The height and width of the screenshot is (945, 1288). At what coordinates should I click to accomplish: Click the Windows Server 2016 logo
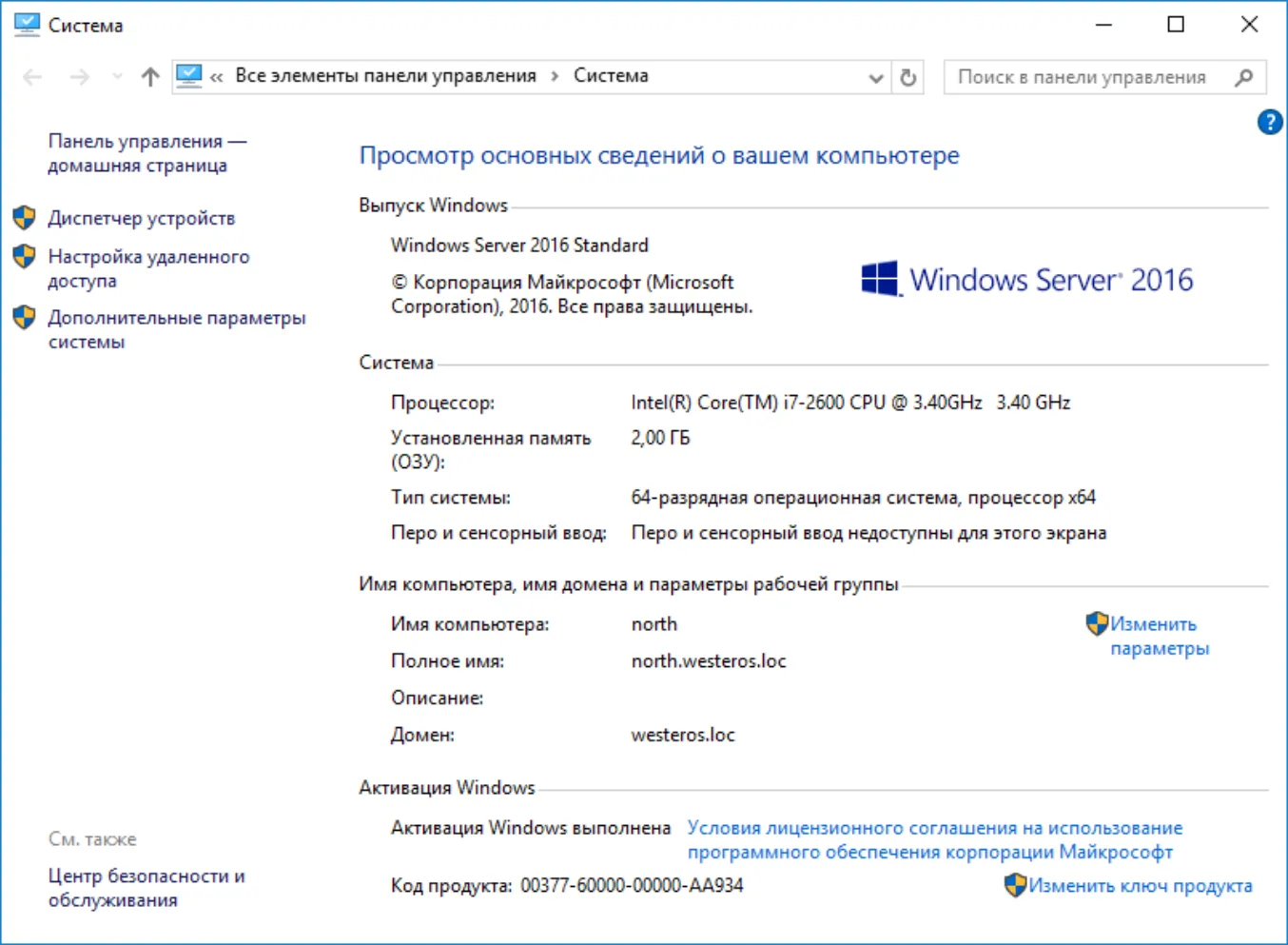coord(1026,280)
